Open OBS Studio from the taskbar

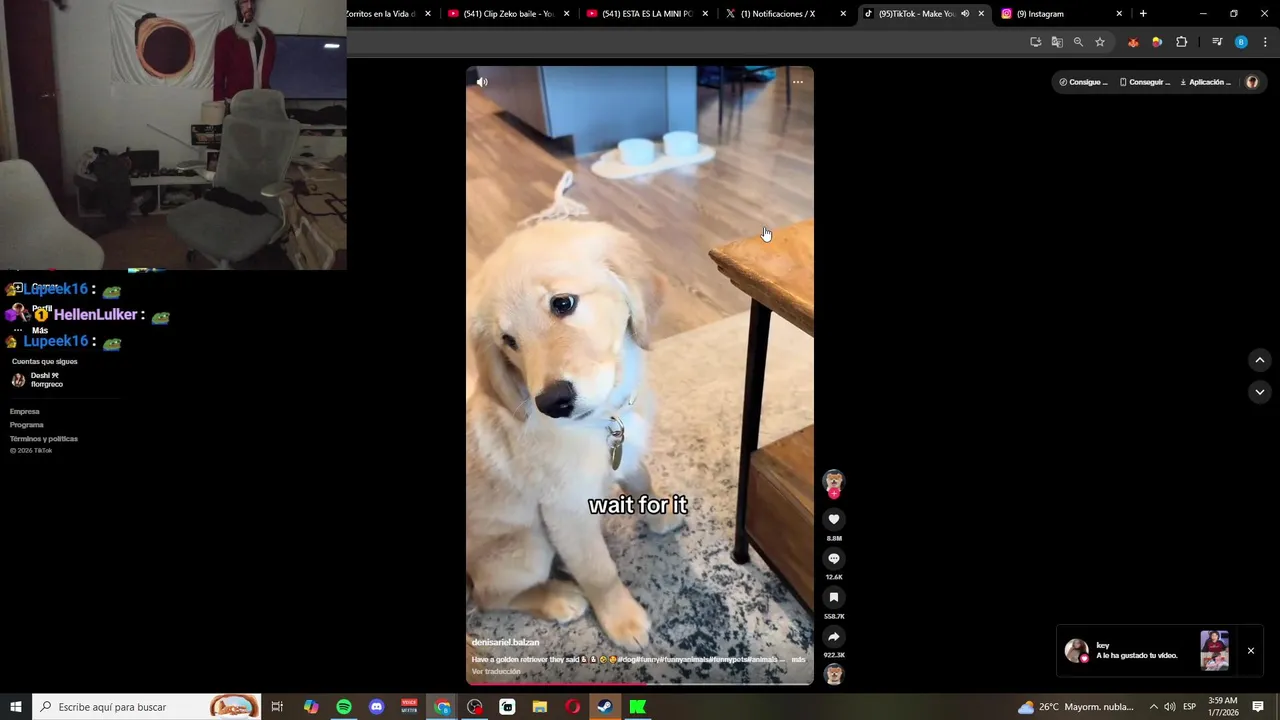point(475,707)
